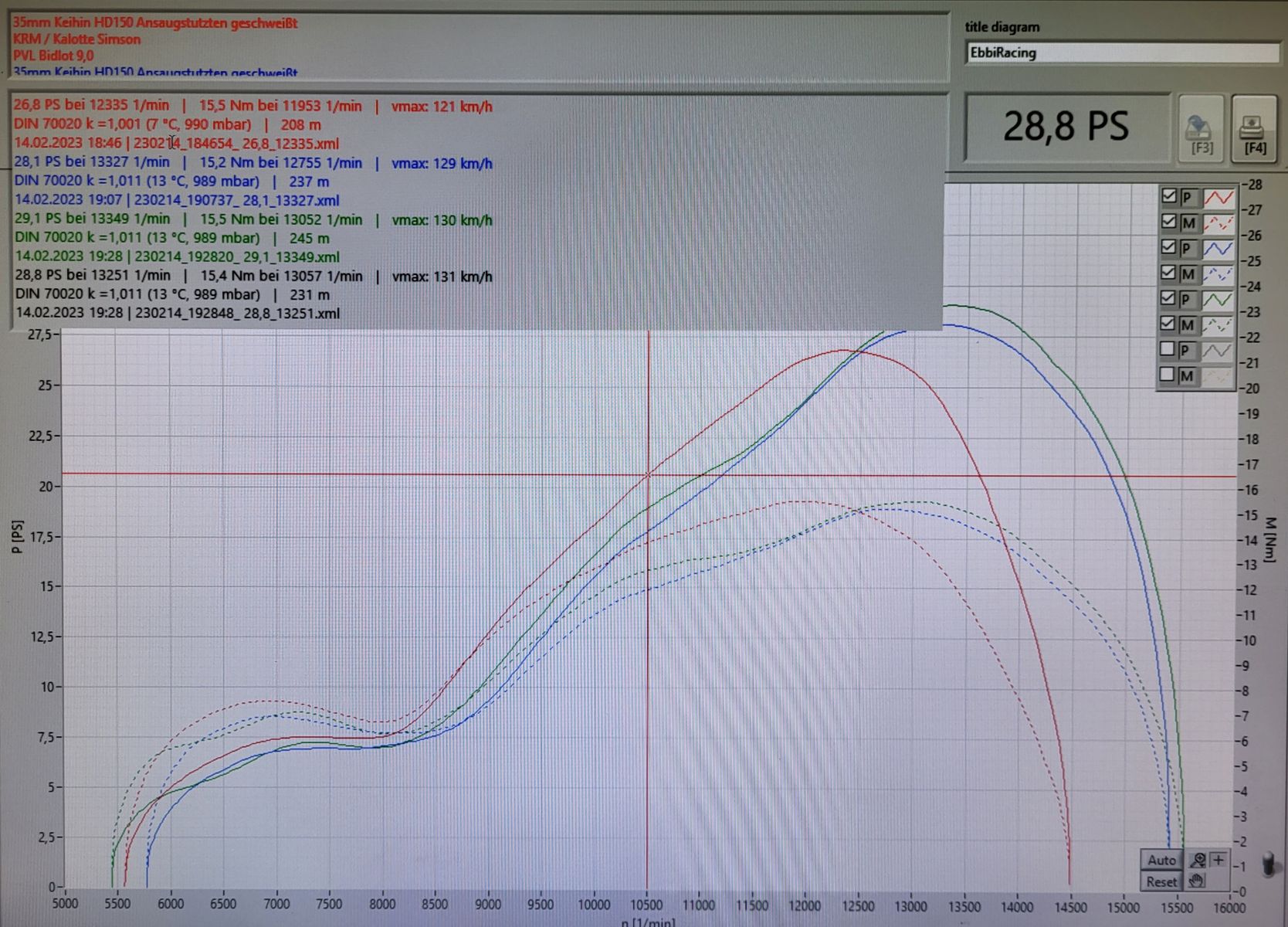The height and width of the screenshot is (927, 1288).
Task: Enable the last unchecked M curve checkbox
Action: pos(1168,375)
